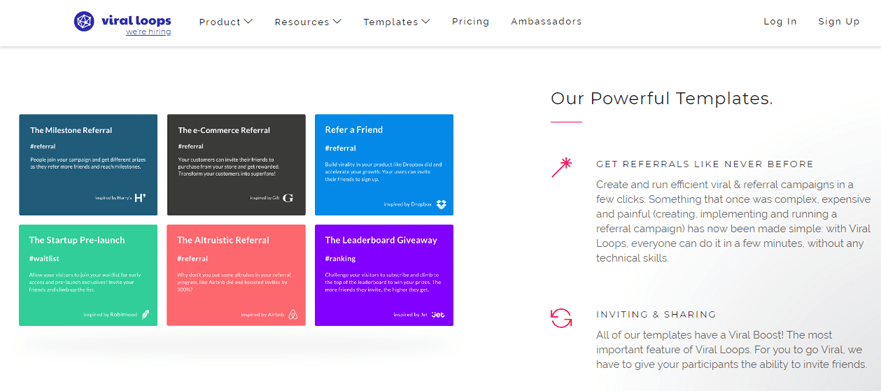Click the Dropbox logo icon
881x391 pixels.
point(442,204)
